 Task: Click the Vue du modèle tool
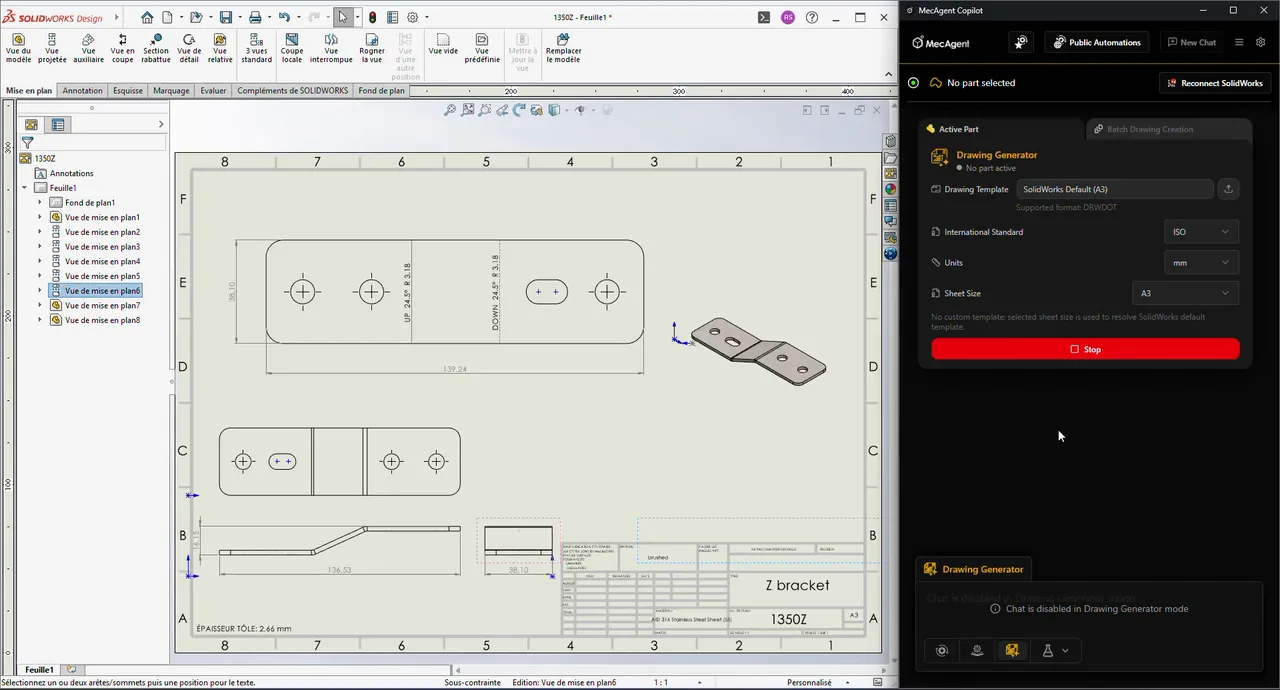tap(18, 48)
